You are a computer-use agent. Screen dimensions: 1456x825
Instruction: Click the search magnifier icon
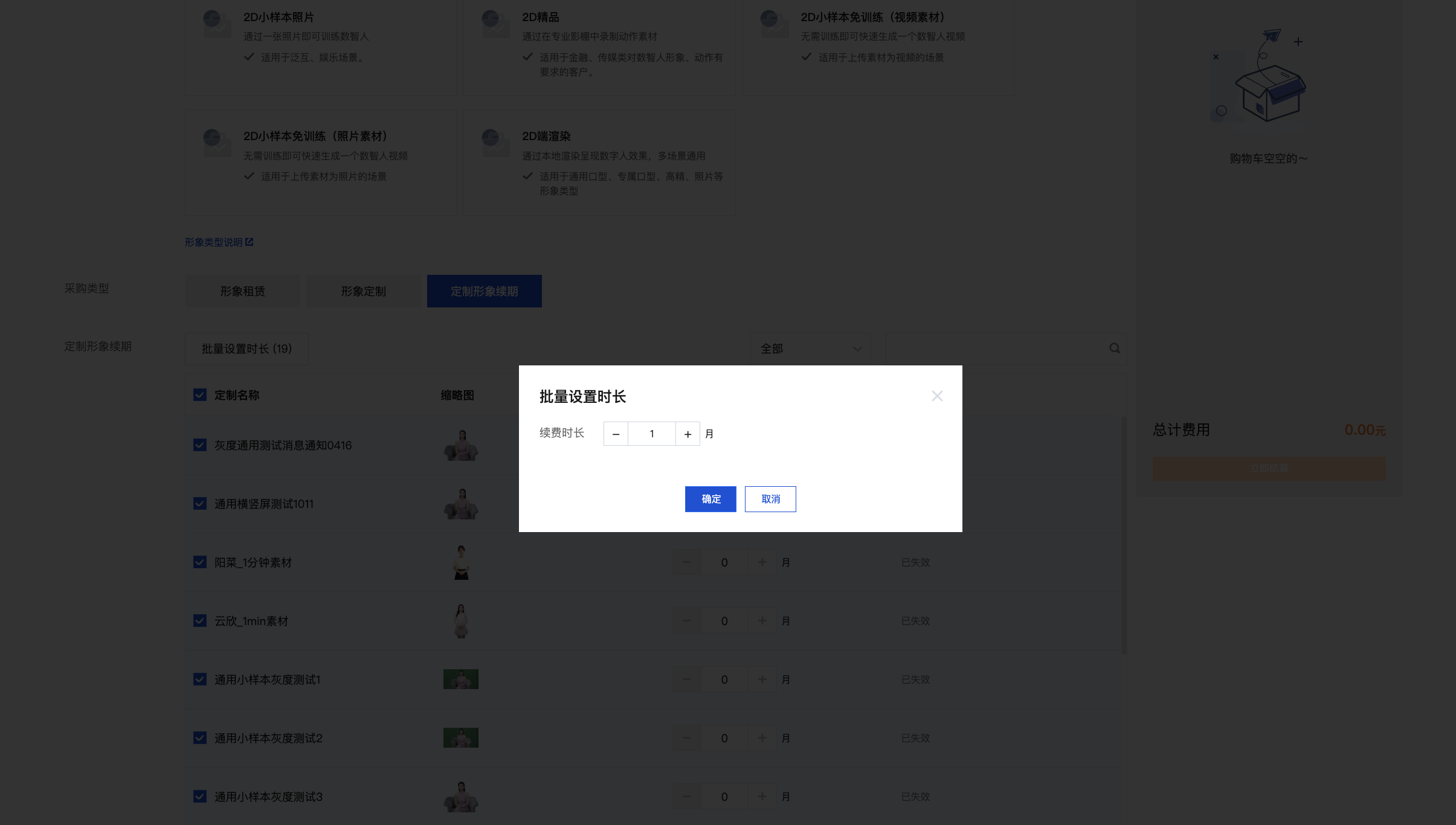1115,348
